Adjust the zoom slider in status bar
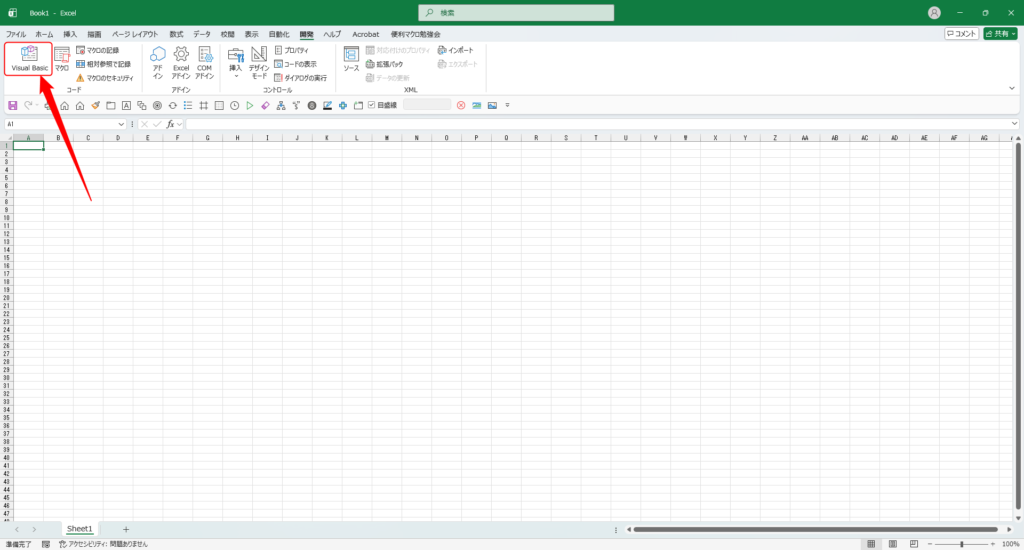 [x=961, y=544]
